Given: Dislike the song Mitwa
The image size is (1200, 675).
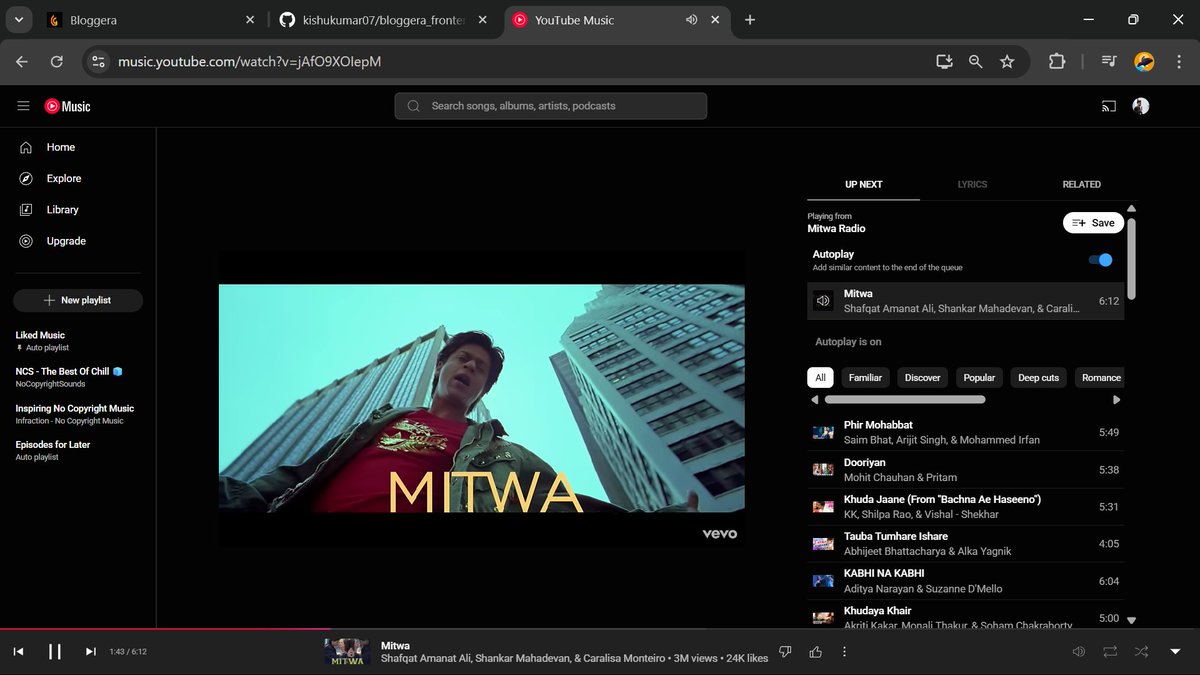Looking at the screenshot, I should pos(785,652).
